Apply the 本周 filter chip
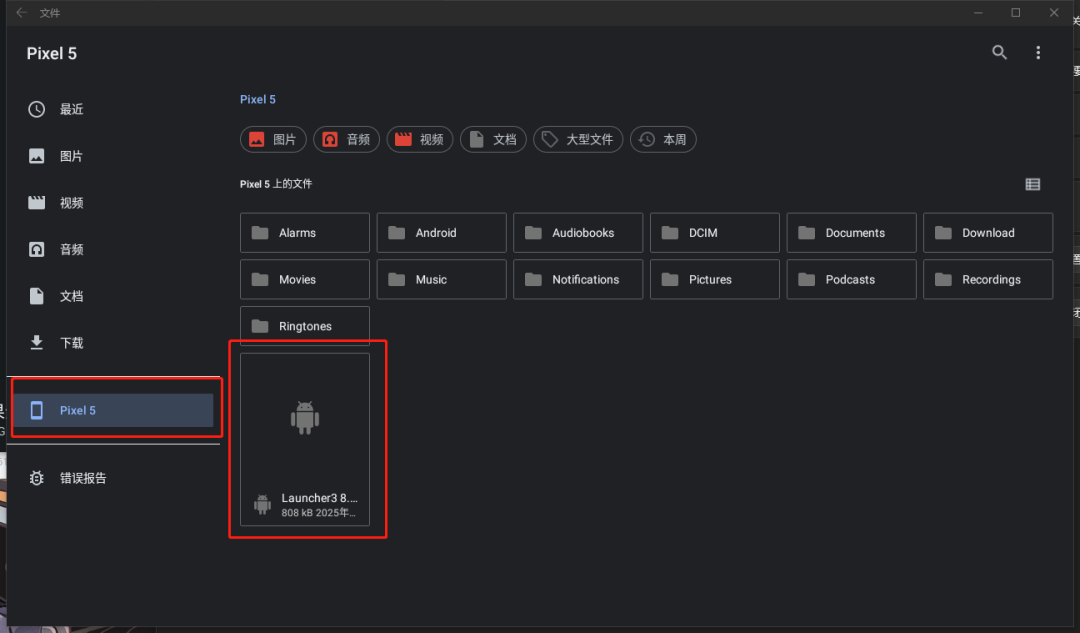 663,140
